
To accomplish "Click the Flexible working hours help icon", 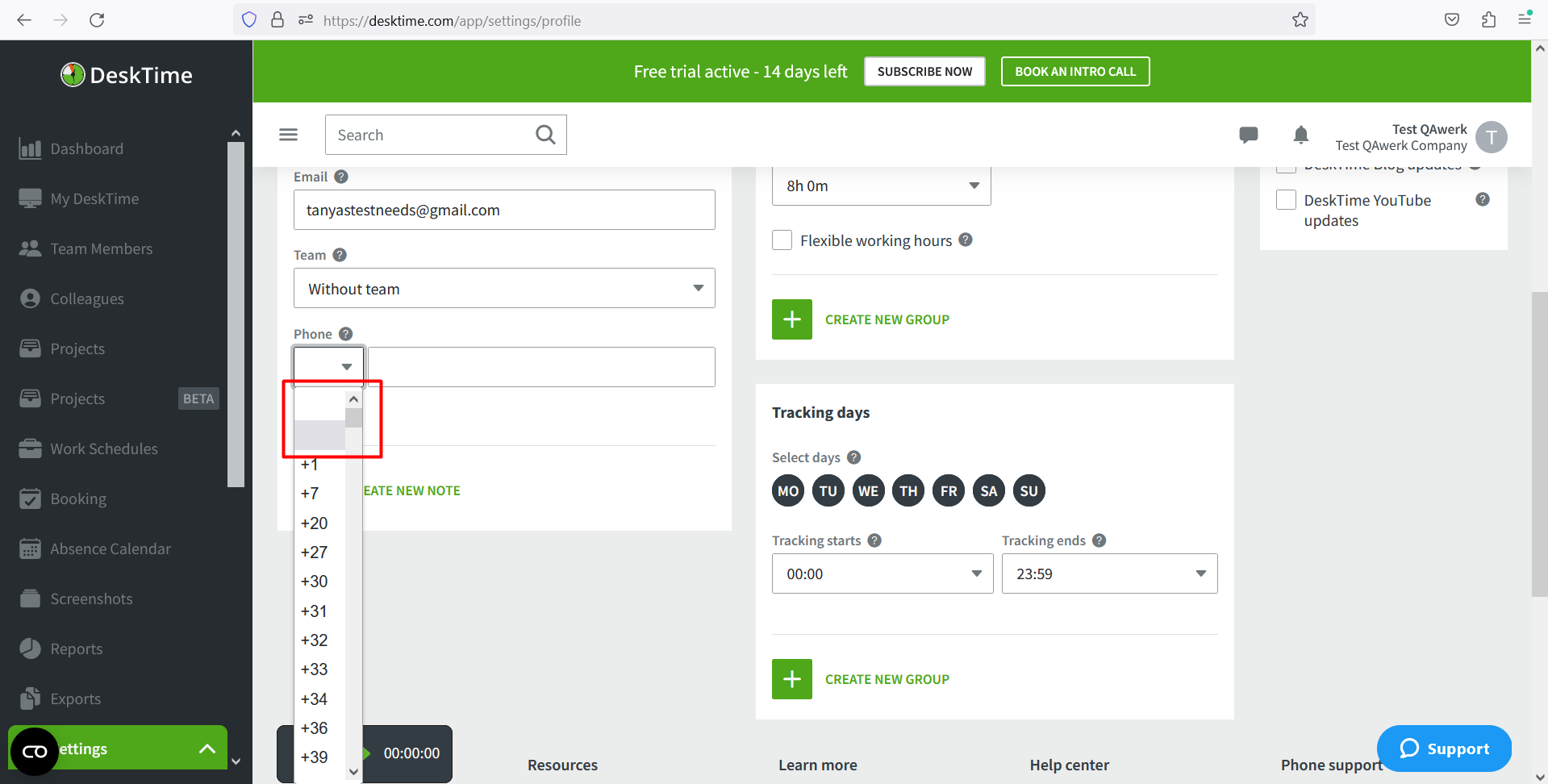I will point(966,240).
